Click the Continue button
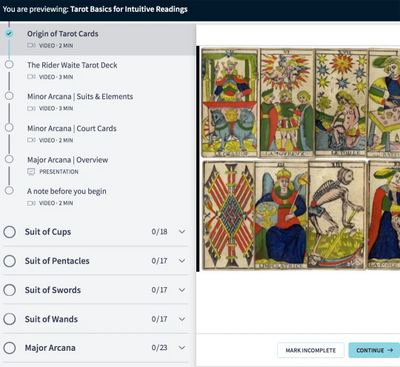The height and width of the screenshot is (367, 400). 374,350
